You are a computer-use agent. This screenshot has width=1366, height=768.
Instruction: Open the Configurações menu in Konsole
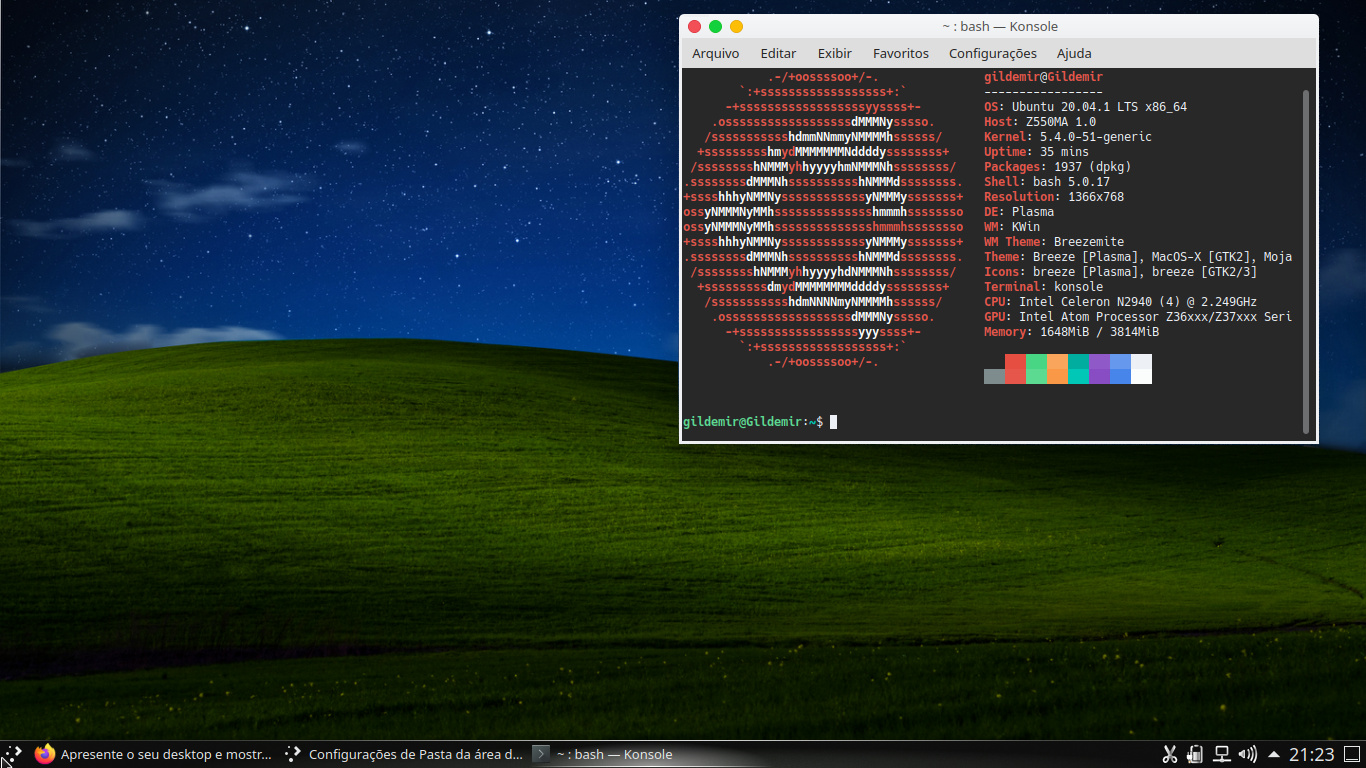point(993,53)
